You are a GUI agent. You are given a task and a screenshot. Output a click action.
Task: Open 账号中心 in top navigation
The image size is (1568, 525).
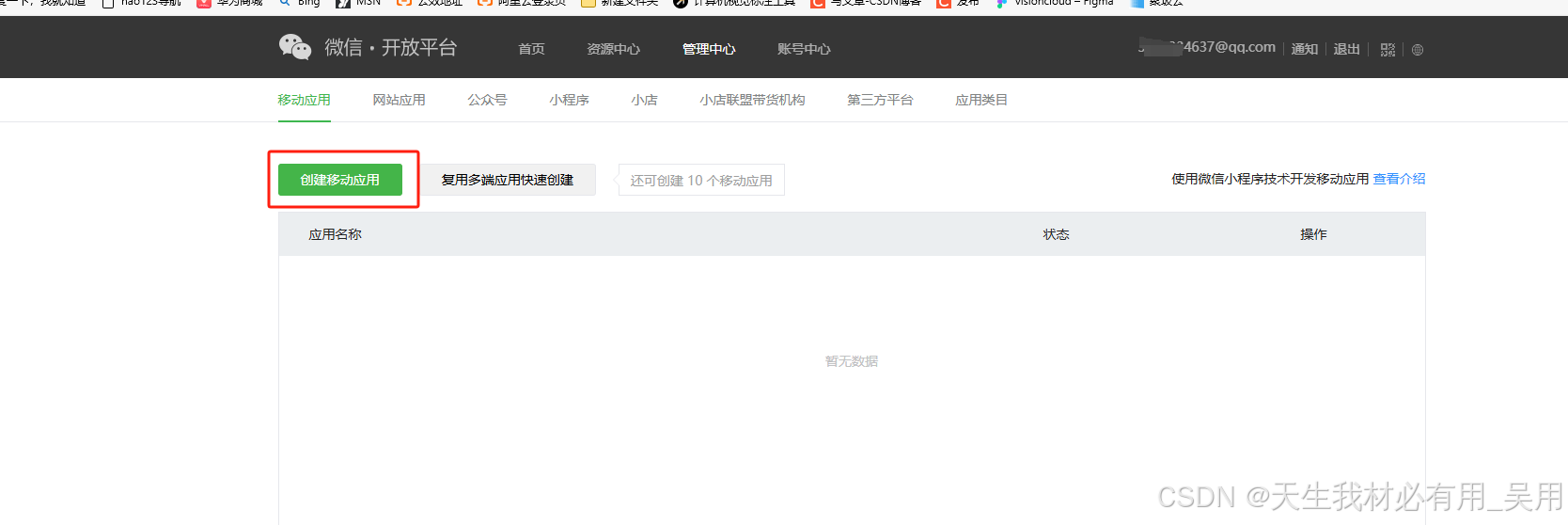coord(804,49)
